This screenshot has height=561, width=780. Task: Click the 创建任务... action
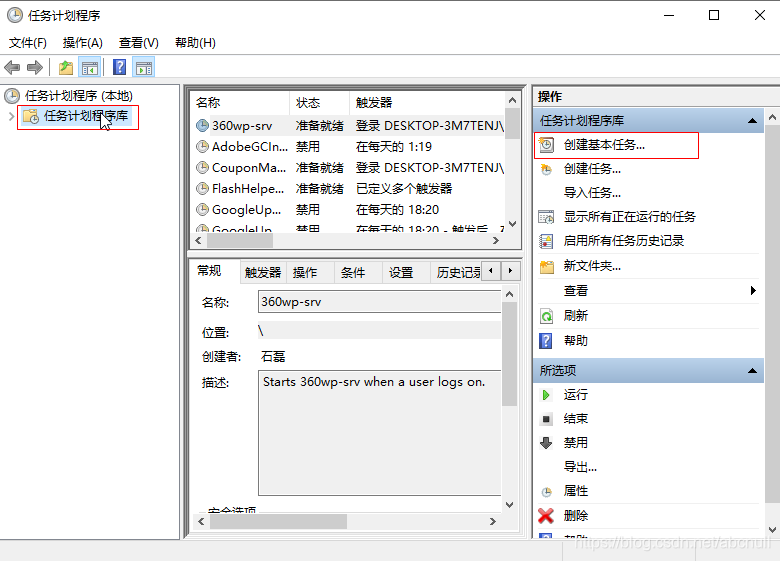point(592,169)
